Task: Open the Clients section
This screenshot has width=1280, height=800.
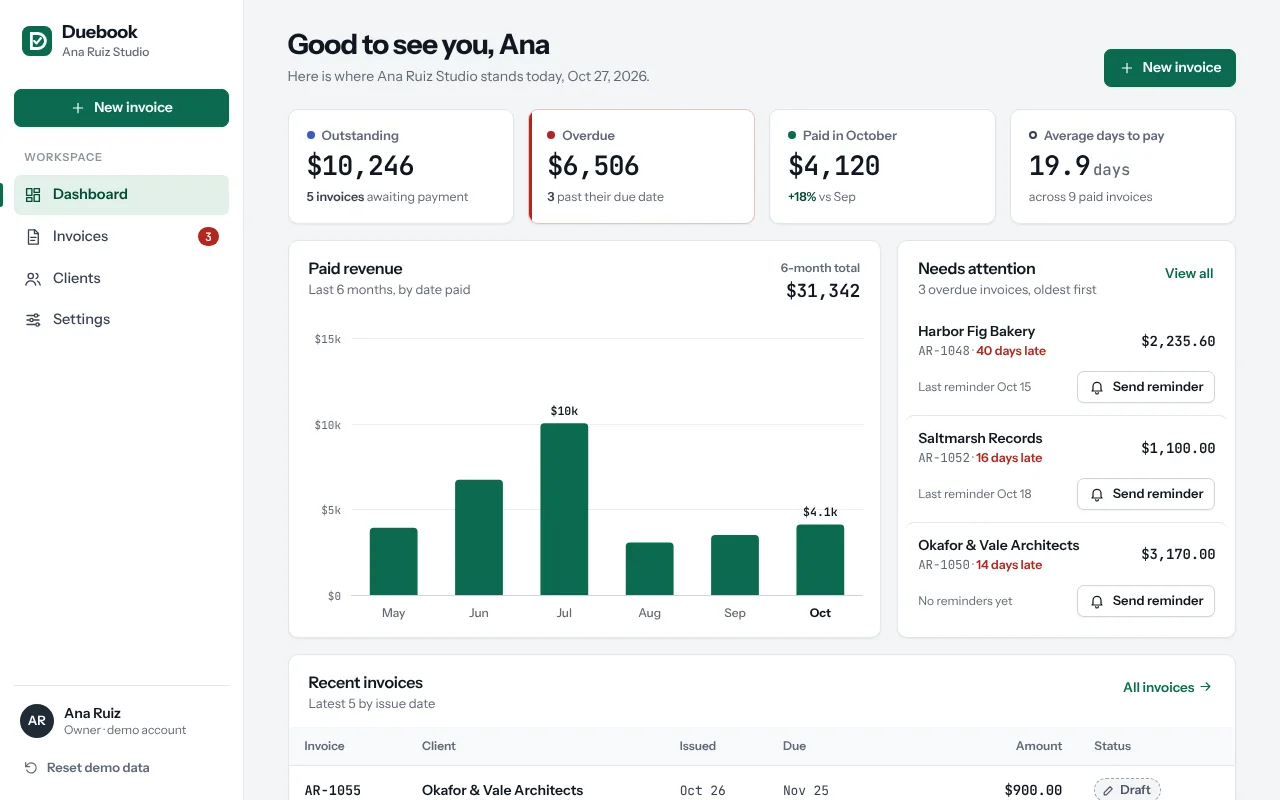Action: (x=121, y=279)
